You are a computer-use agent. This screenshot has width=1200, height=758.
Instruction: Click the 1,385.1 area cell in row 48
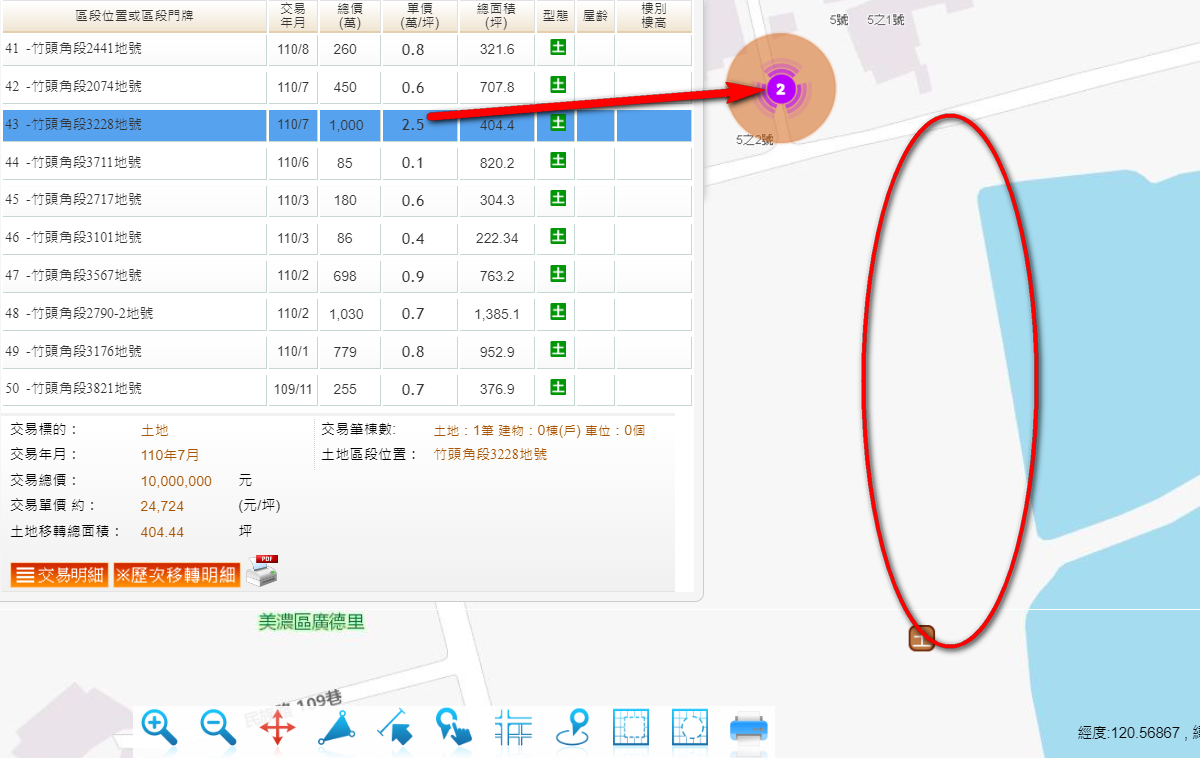(x=497, y=314)
